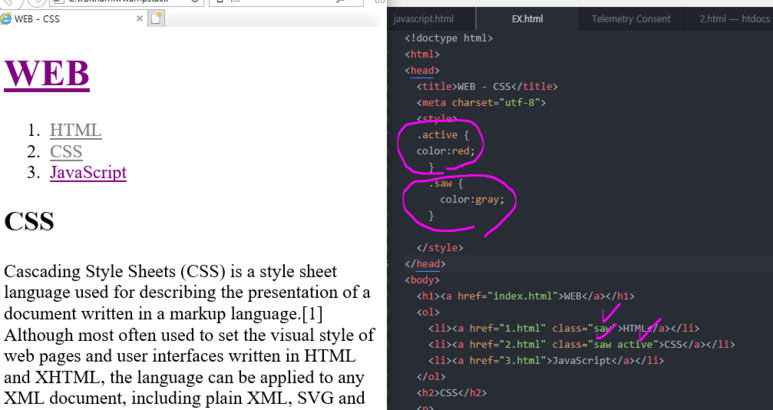Click the color:red; declaration line
Image resolution: width=773 pixels, height=410 pixels.
coord(446,151)
